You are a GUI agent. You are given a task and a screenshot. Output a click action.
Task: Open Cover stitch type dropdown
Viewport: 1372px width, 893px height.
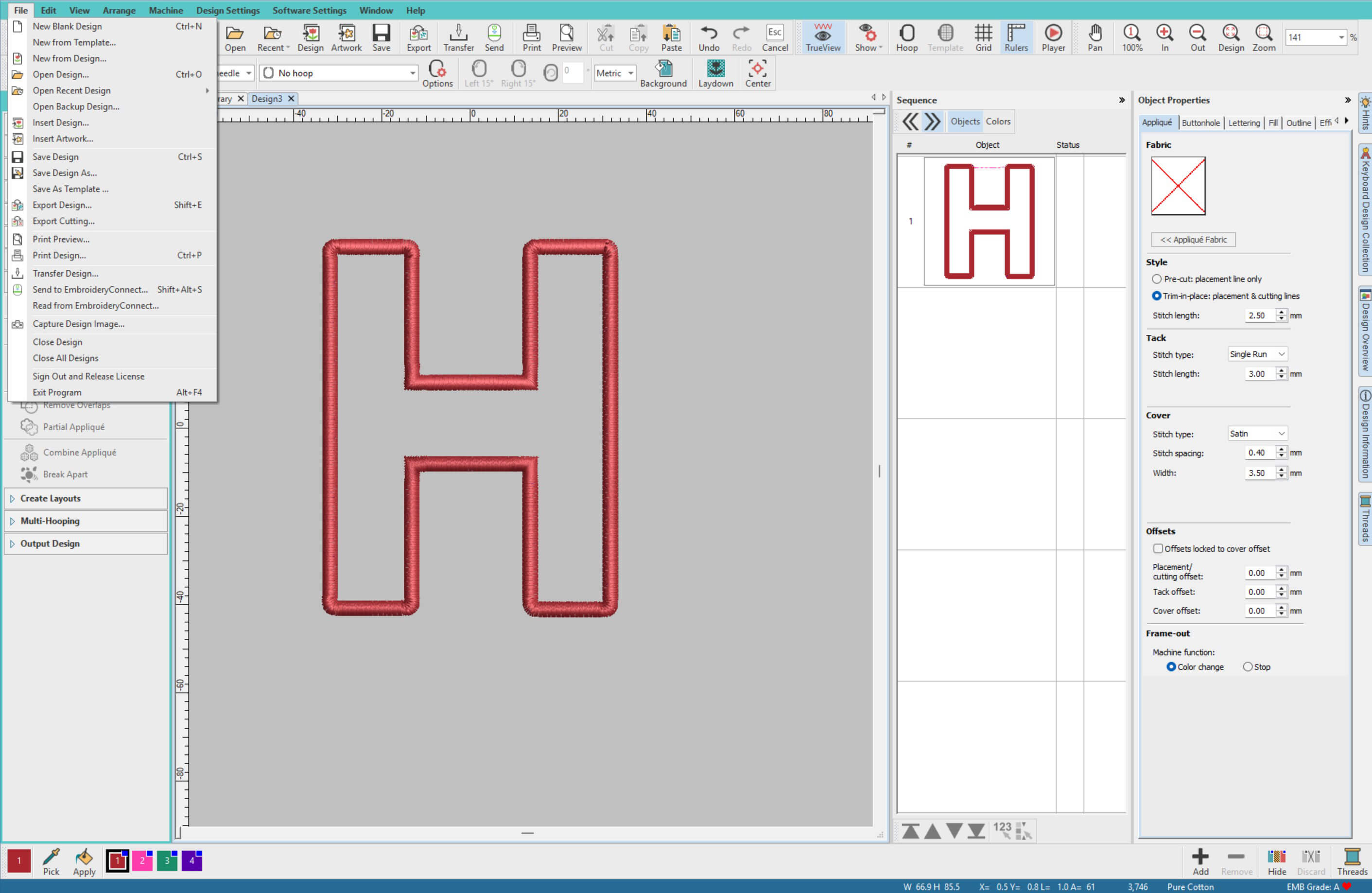[x=1257, y=434]
